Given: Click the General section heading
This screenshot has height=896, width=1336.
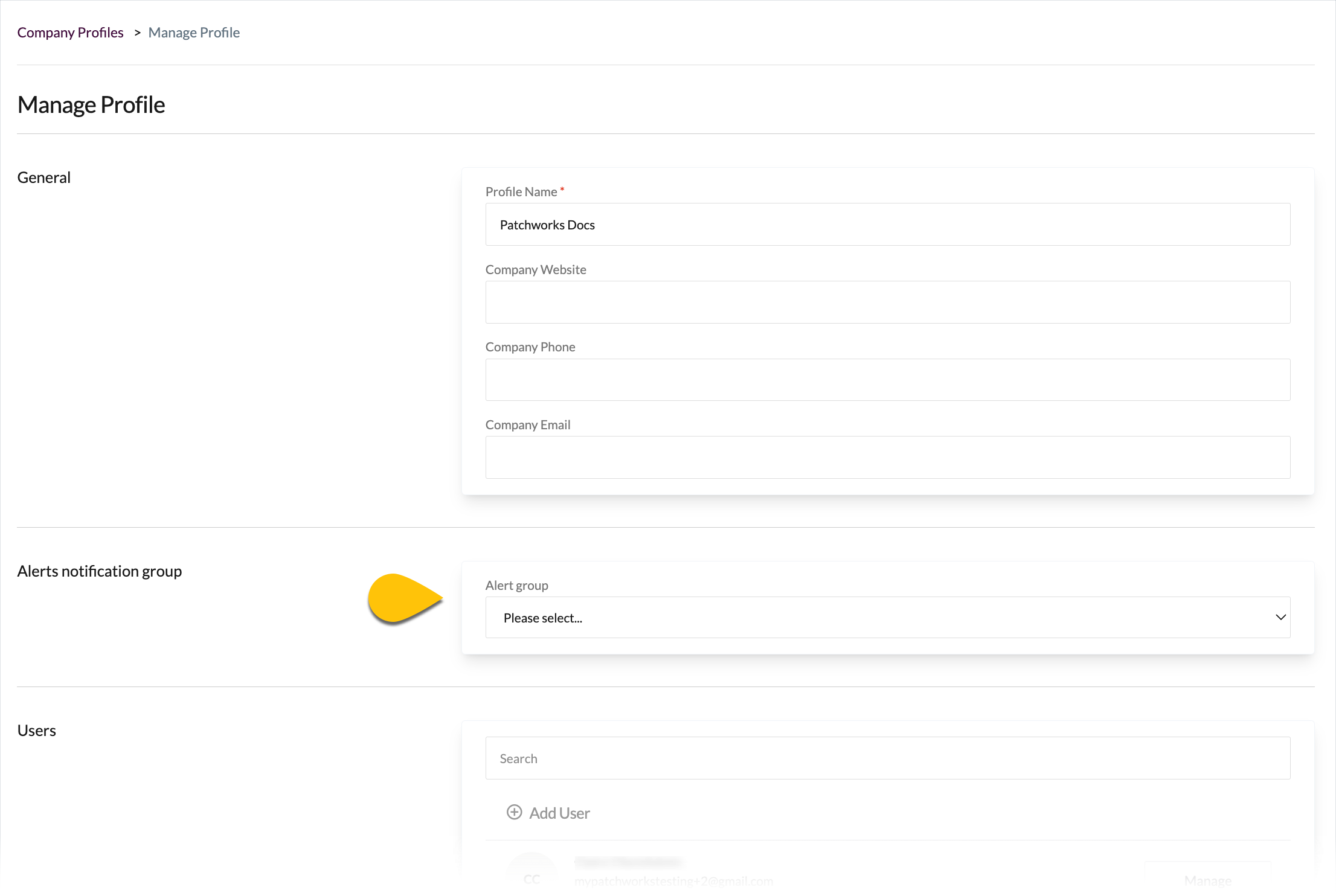Looking at the screenshot, I should (43, 178).
